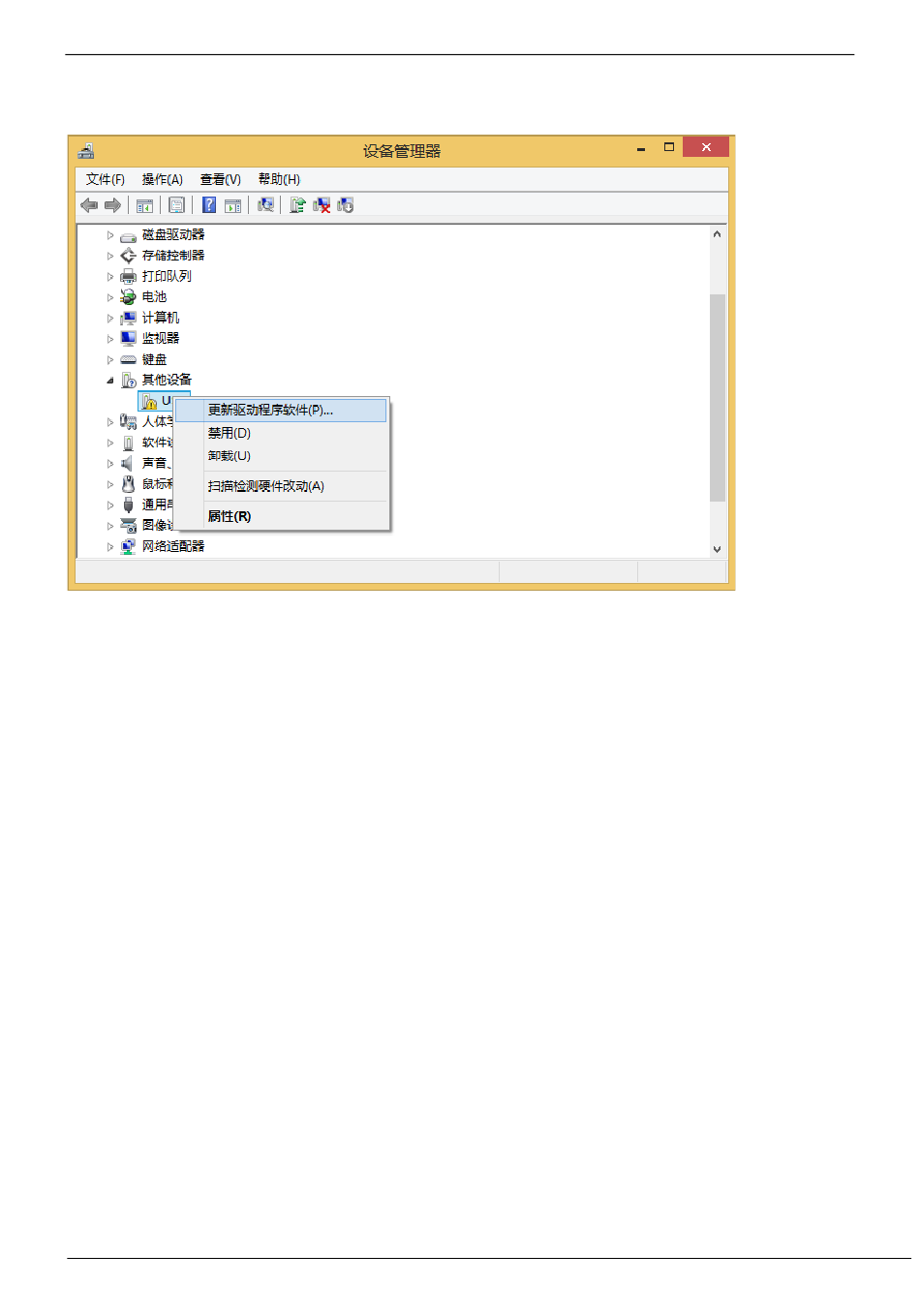
Task: Click the 键盘 keyboard icon
Action: click(x=128, y=359)
